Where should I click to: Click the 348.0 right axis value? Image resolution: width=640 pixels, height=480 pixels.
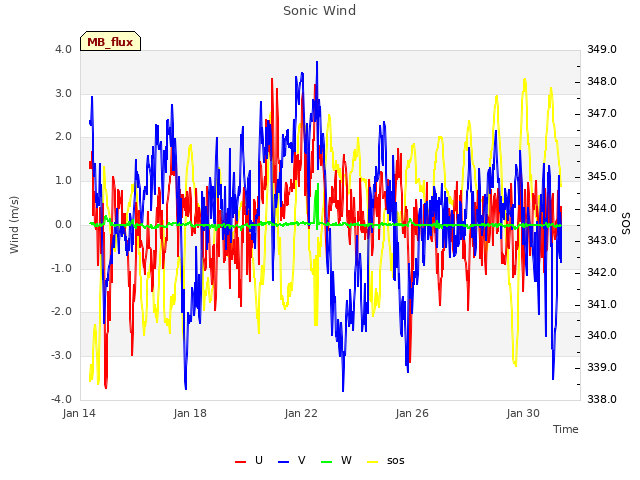(602, 82)
